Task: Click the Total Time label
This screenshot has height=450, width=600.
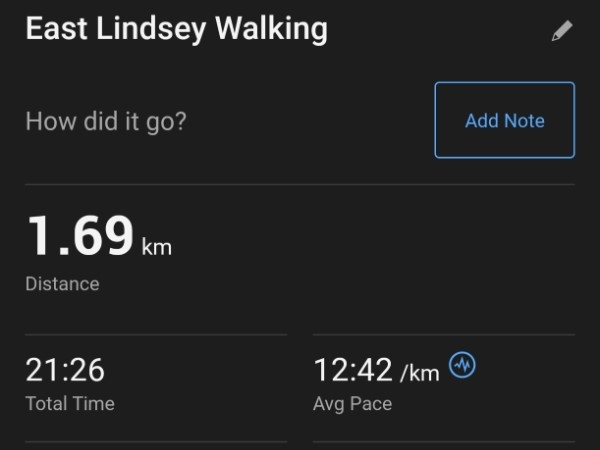Action: pyautogui.click(x=70, y=403)
